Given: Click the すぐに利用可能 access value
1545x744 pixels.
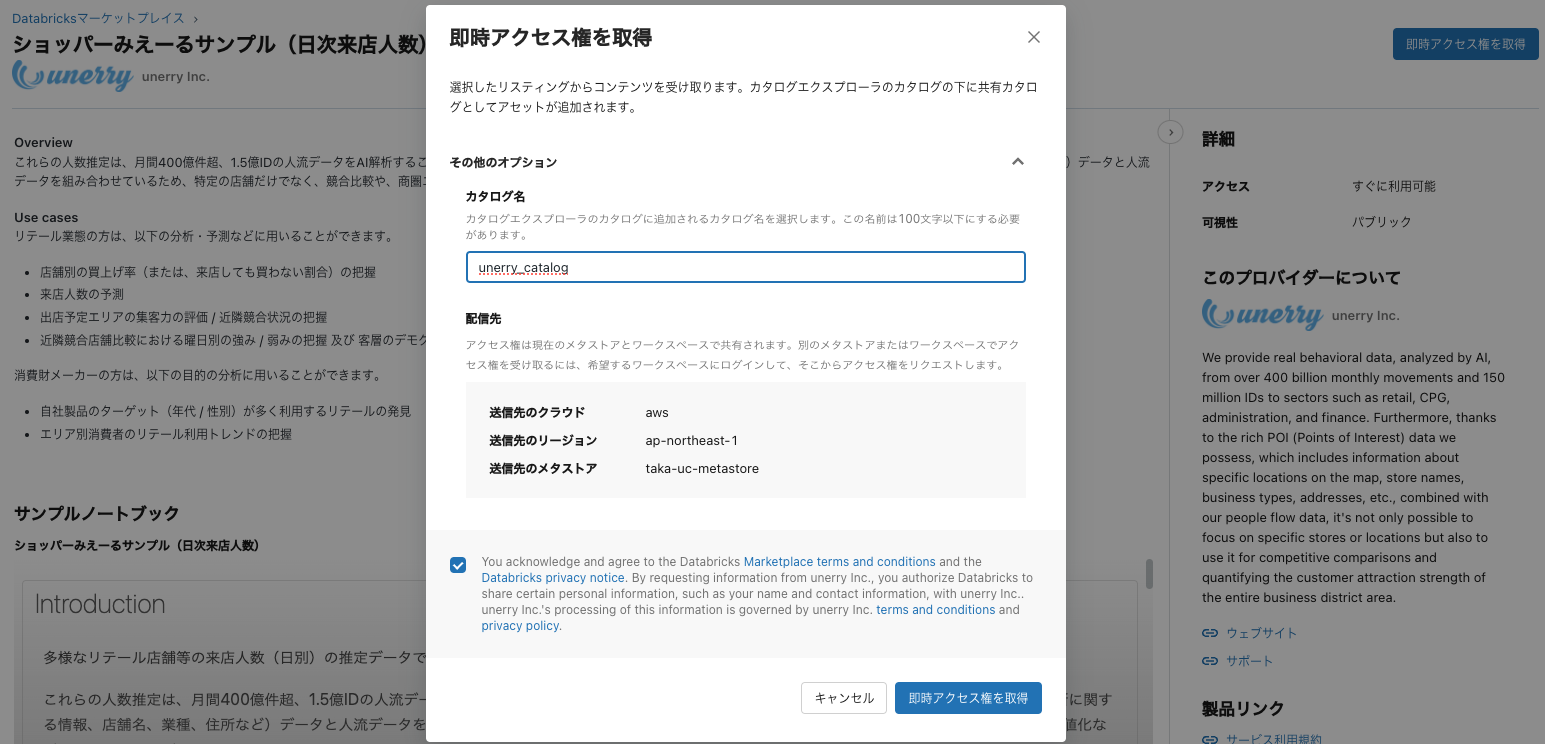Looking at the screenshot, I should click(1394, 186).
